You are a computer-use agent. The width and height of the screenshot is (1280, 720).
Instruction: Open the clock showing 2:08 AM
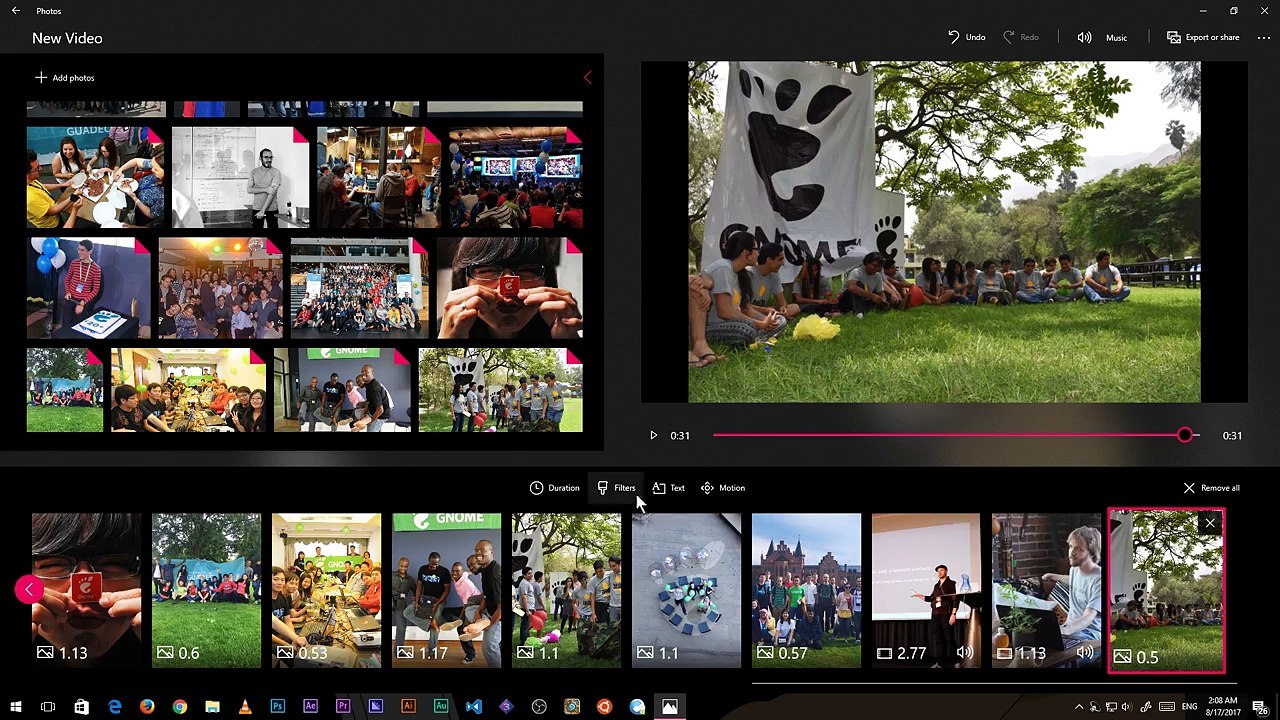click(1223, 707)
